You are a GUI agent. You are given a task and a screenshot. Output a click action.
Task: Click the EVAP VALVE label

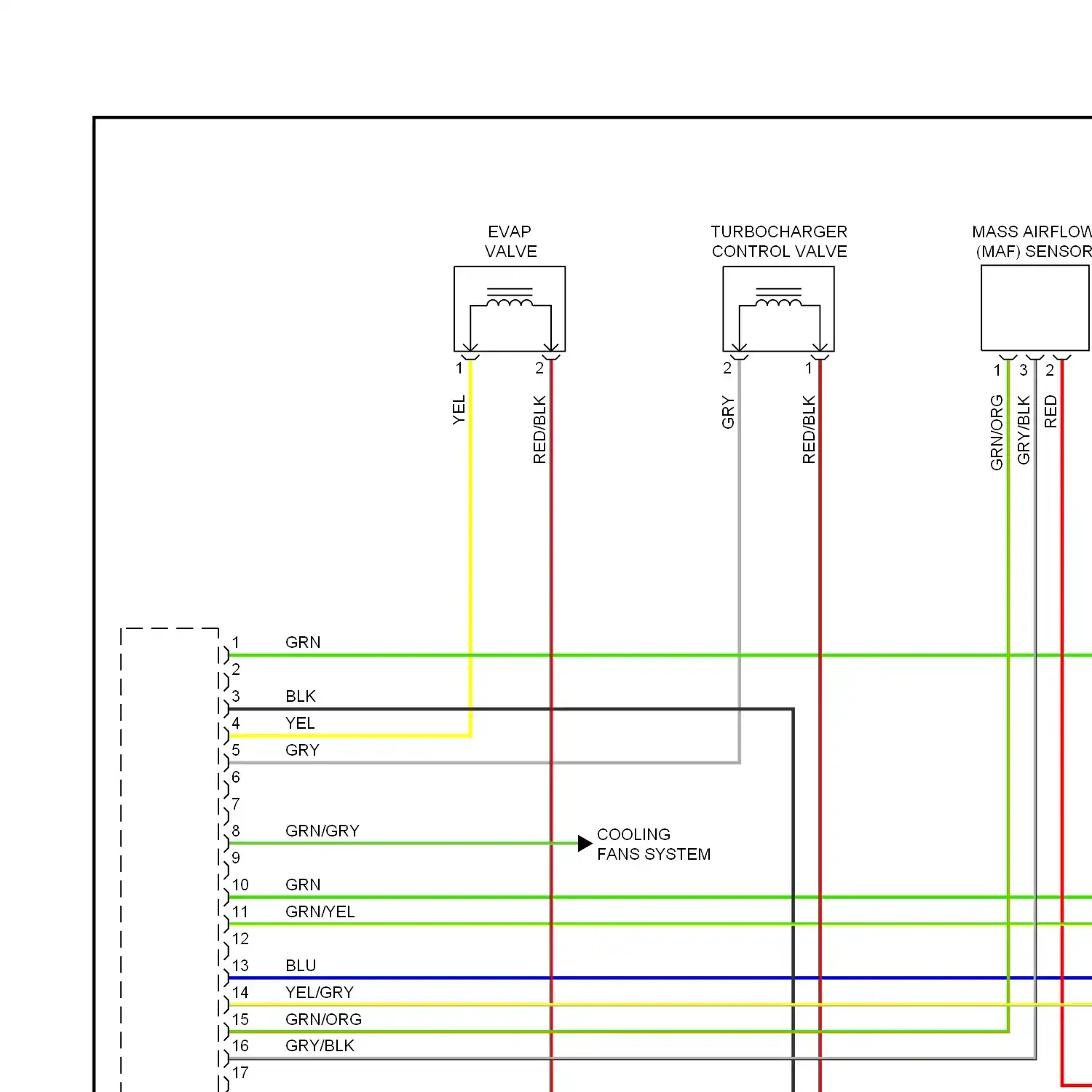pos(510,242)
